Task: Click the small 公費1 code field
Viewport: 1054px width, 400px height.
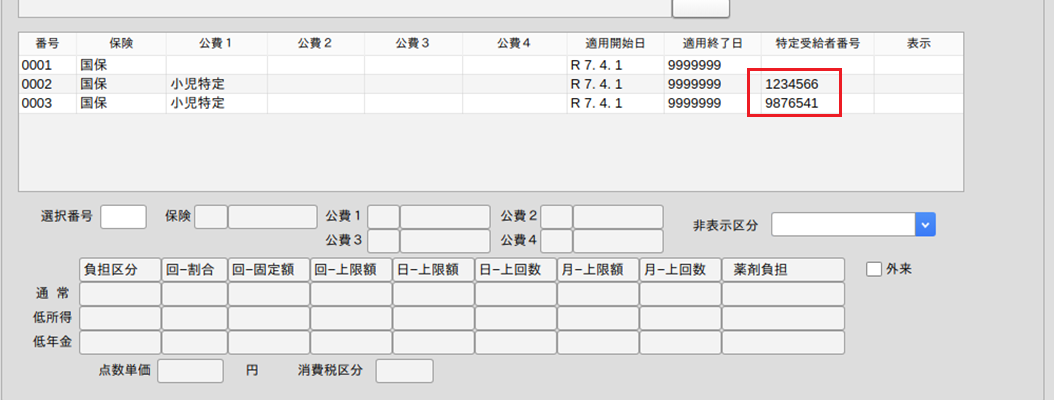Action: [383, 217]
